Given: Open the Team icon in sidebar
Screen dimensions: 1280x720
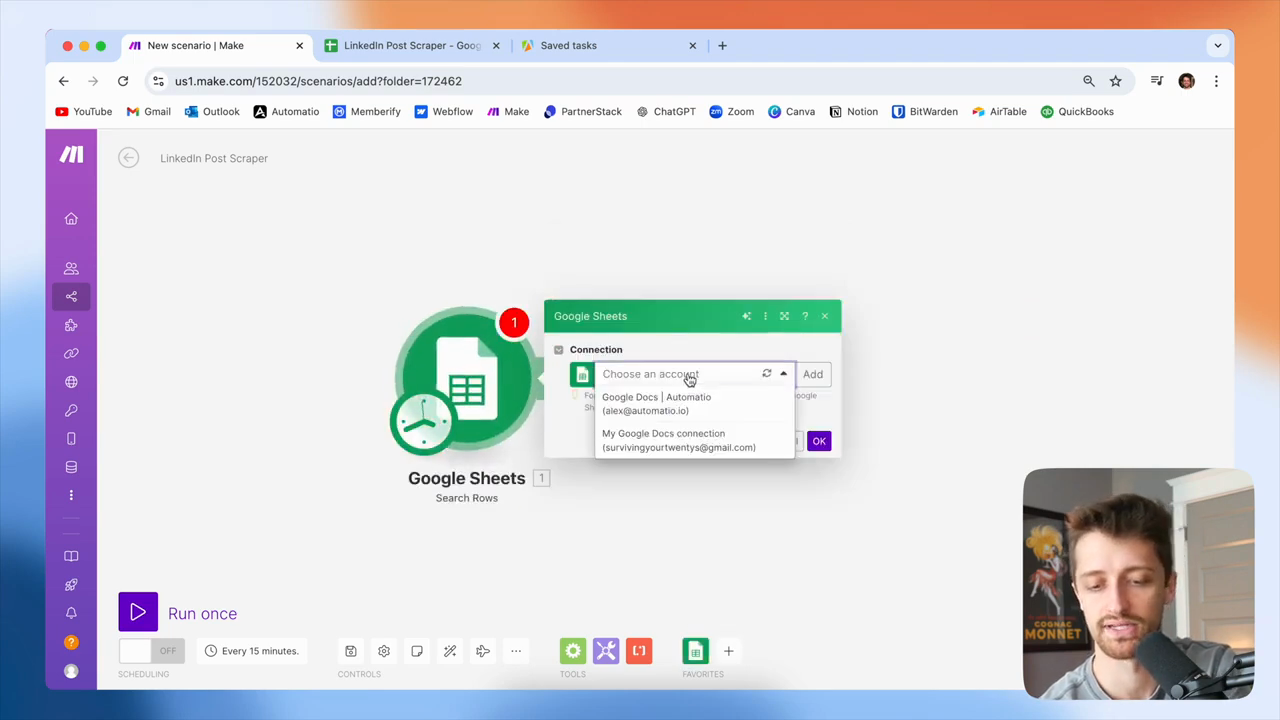Looking at the screenshot, I should 71,268.
